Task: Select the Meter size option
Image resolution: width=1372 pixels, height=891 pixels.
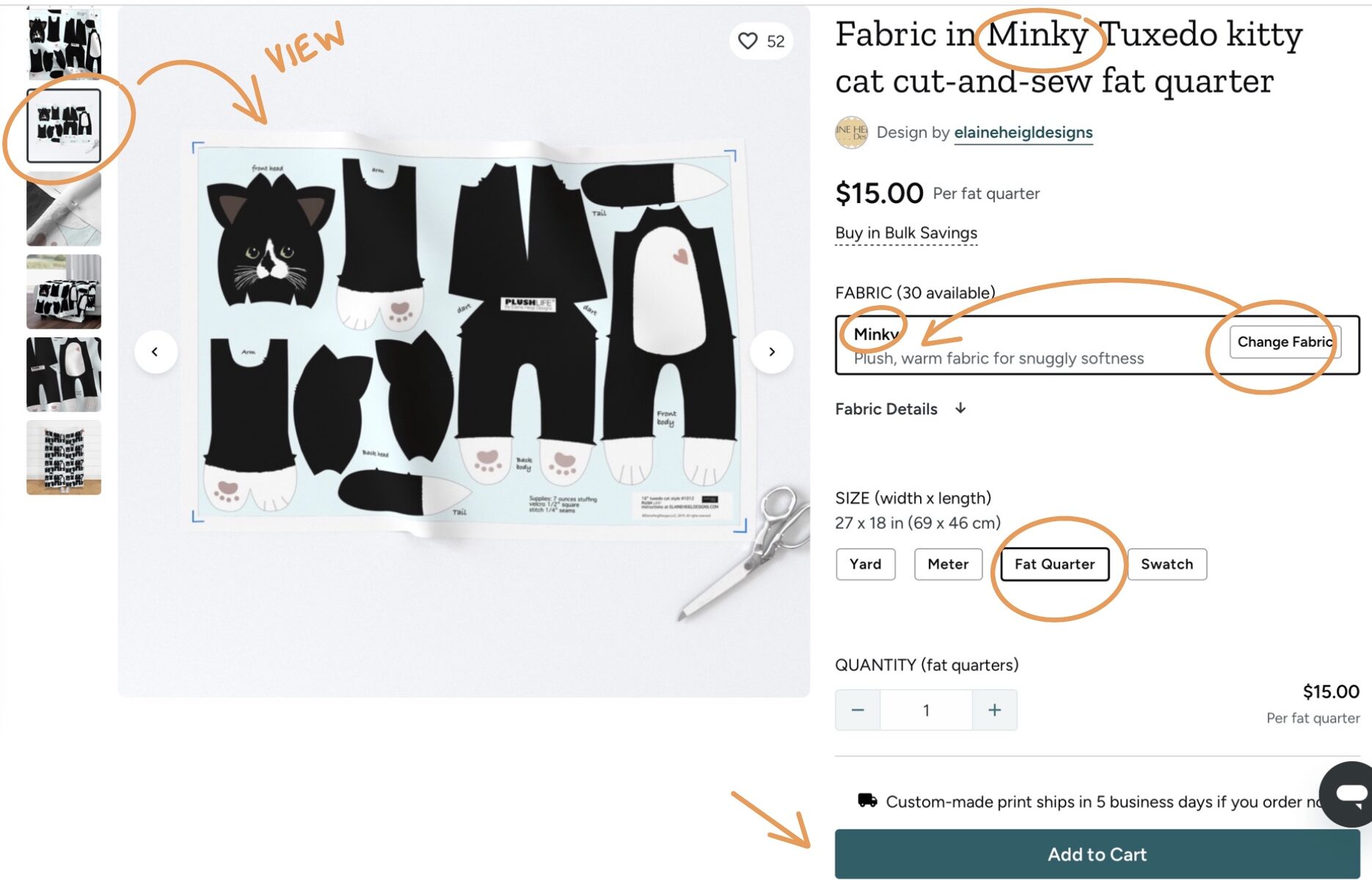Action: [x=948, y=564]
